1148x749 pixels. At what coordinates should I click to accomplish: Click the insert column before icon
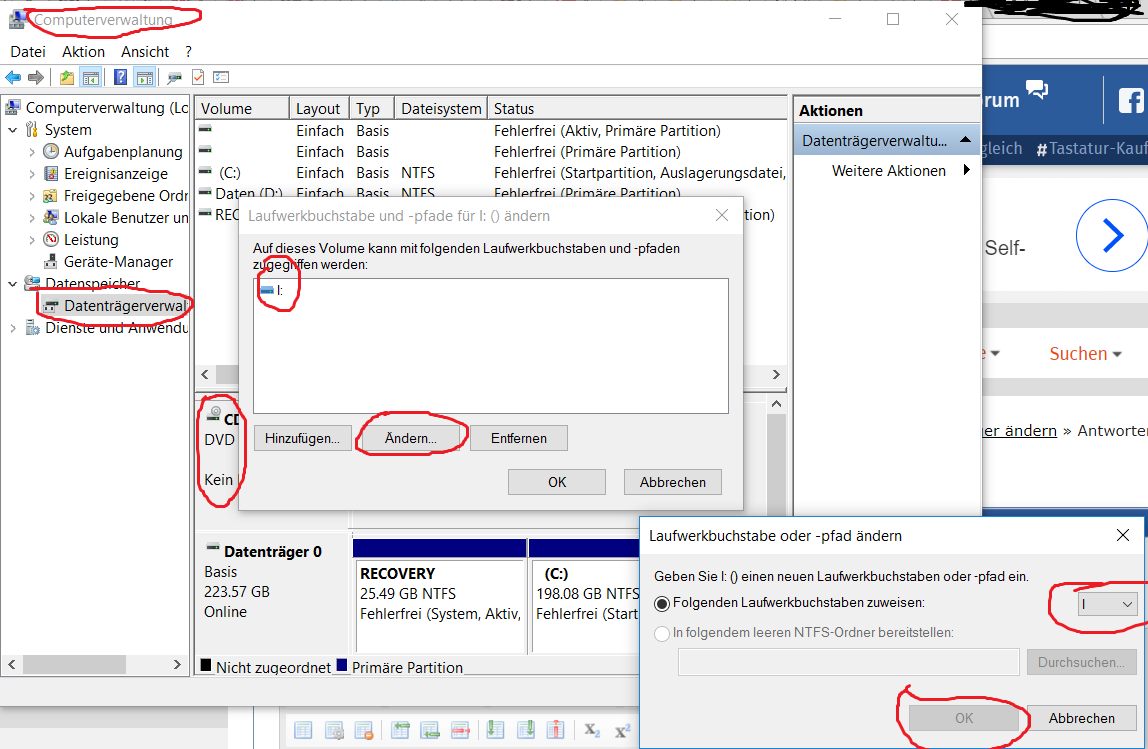tap(496, 730)
